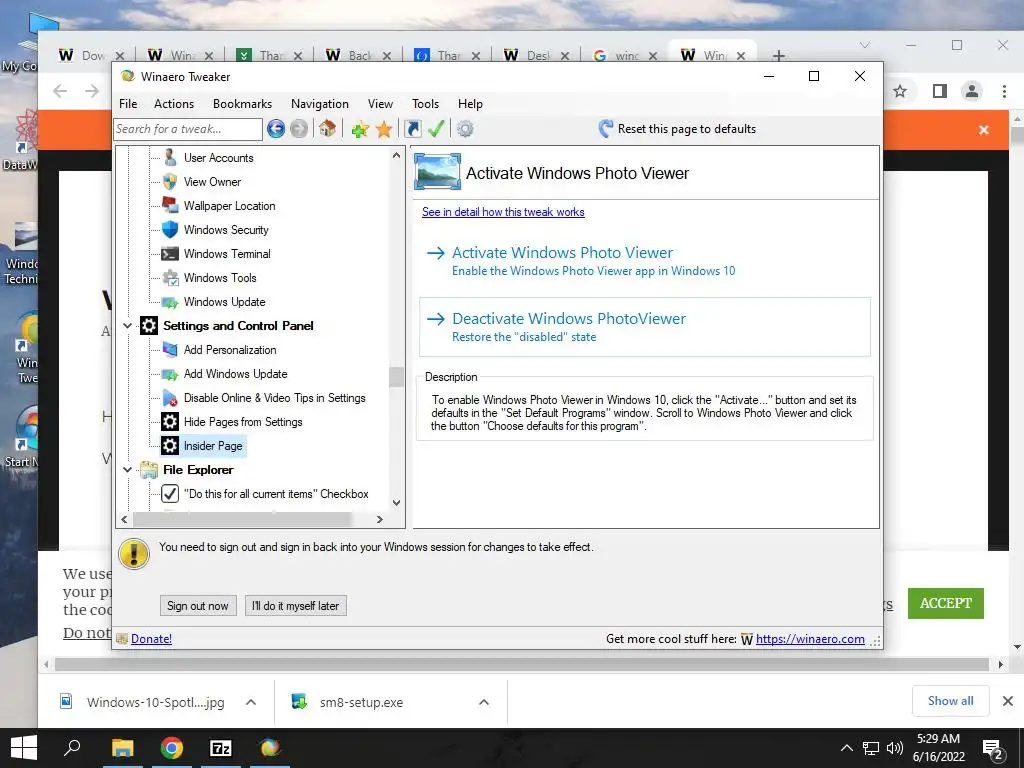Open settings via grey gear toolbar icon
1024x768 pixels.
coord(465,129)
